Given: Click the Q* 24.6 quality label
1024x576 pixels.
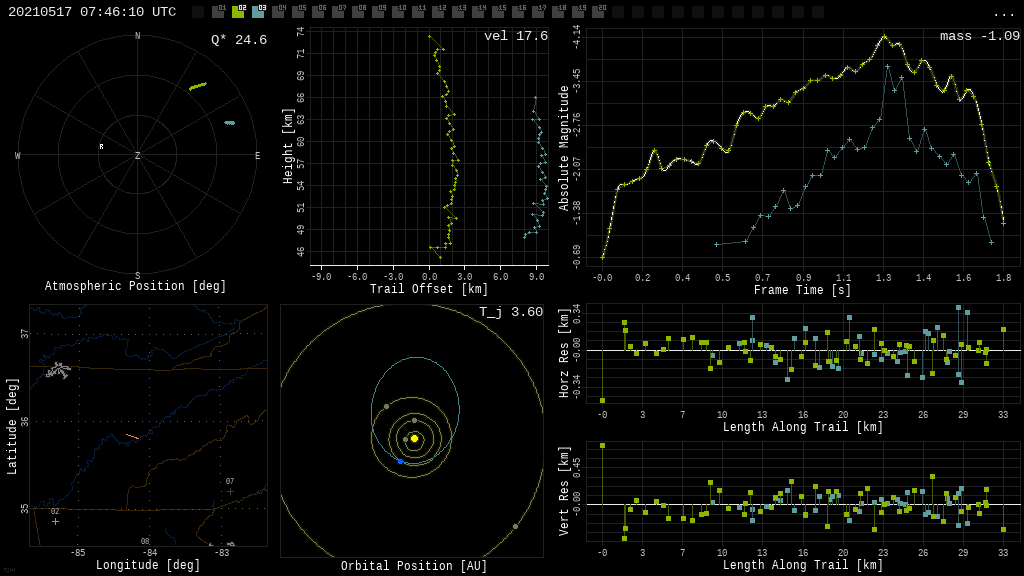Looking at the screenshot, I should click(x=238, y=40).
